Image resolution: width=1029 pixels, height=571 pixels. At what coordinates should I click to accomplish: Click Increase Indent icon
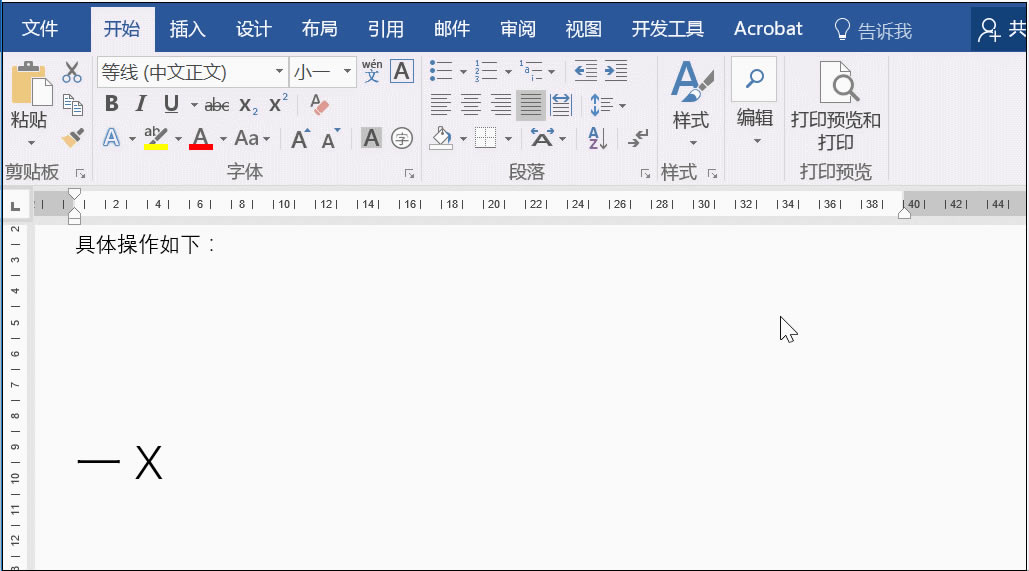616,71
